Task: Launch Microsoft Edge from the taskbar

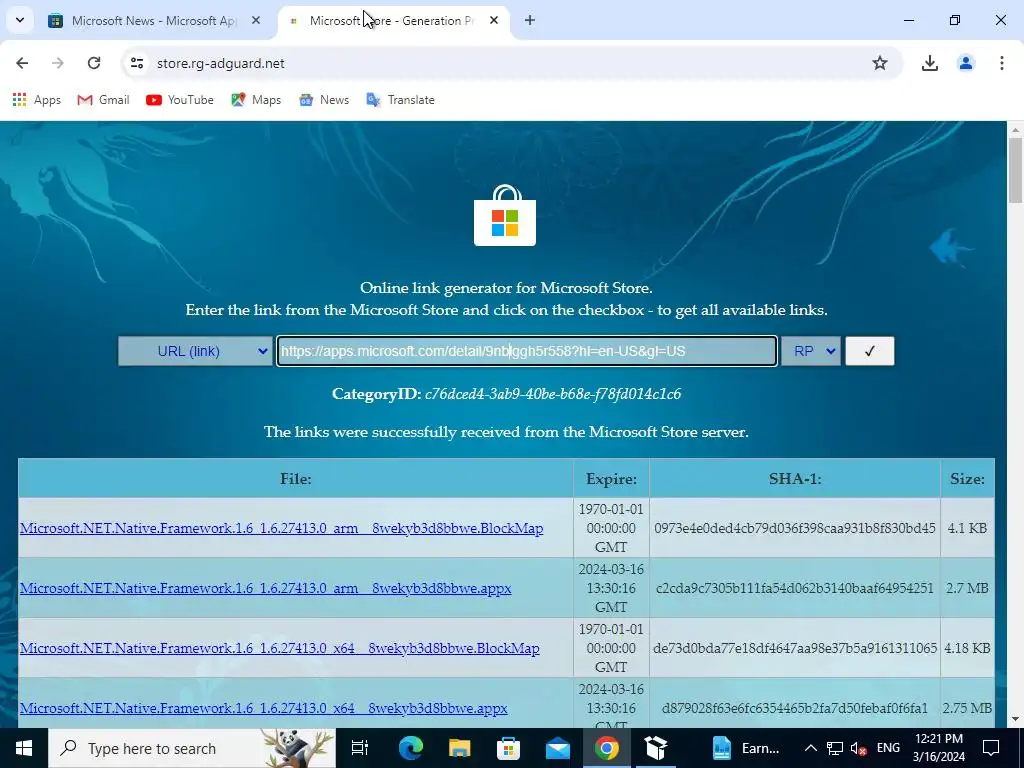Action: coord(410,748)
